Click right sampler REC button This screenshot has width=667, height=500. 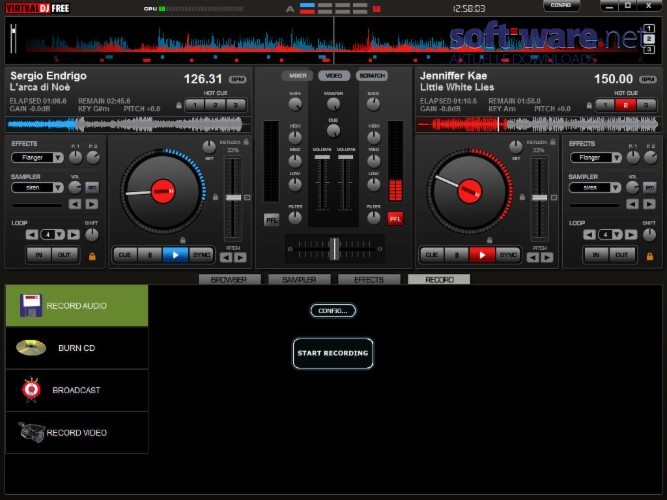click(x=650, y=187)
